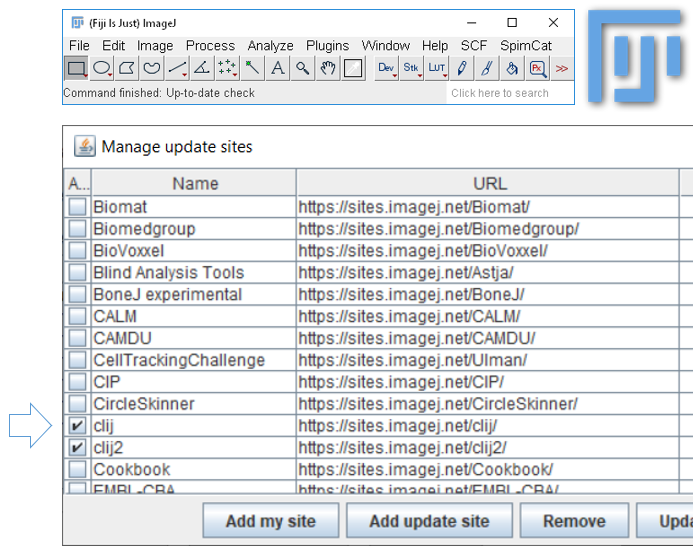The image size is (700, 550).
Task: Click the search field in the ImageJ window
Action: coord(510,93)
